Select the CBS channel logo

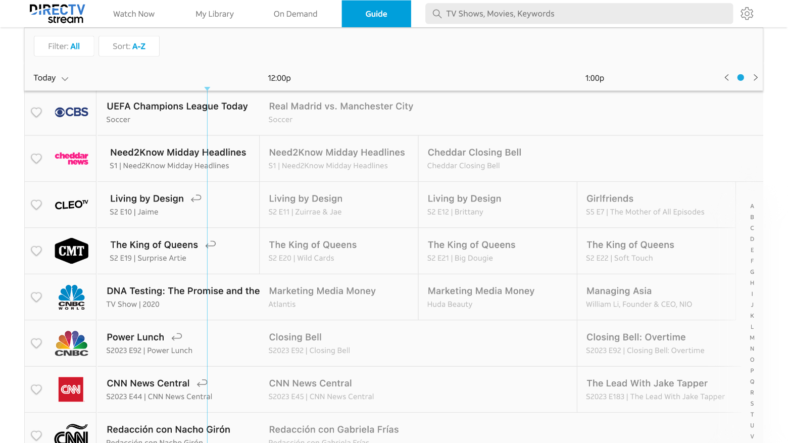(71, 112)
